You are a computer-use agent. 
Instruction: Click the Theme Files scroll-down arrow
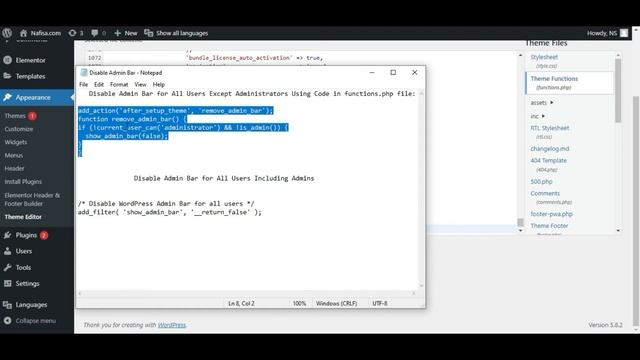(x=618, y=231)
